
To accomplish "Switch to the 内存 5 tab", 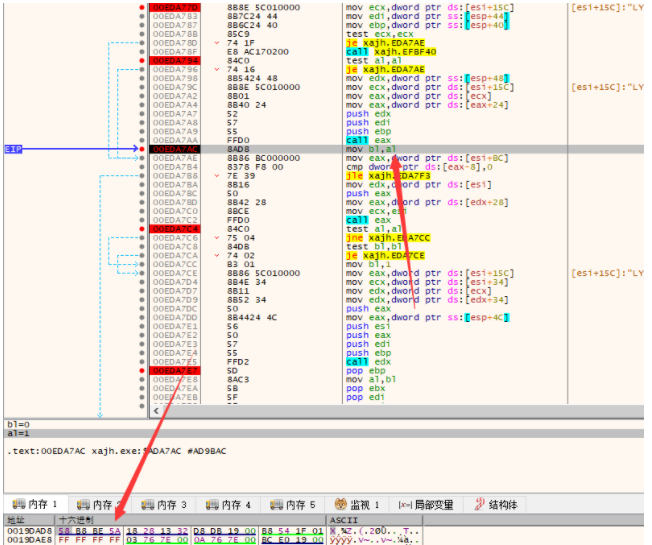I will coord(292,505).
